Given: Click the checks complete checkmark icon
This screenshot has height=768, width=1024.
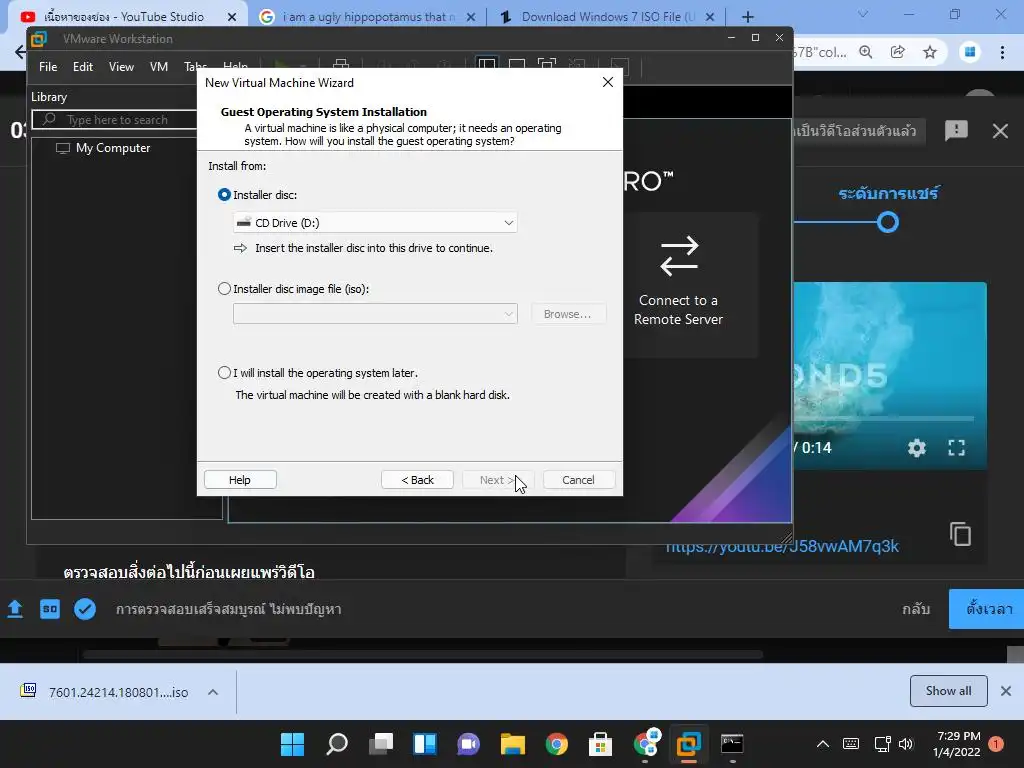Looking at the screenshot, I should pyautogui.click(x=85, y=609).
